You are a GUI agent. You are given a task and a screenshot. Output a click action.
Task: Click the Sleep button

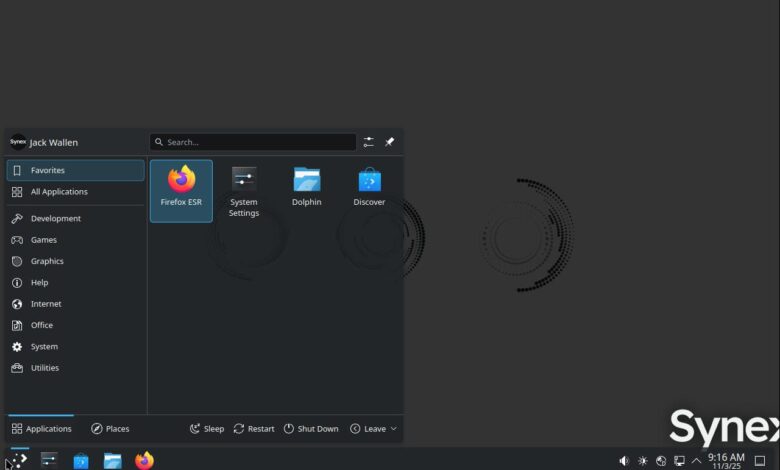207,429
